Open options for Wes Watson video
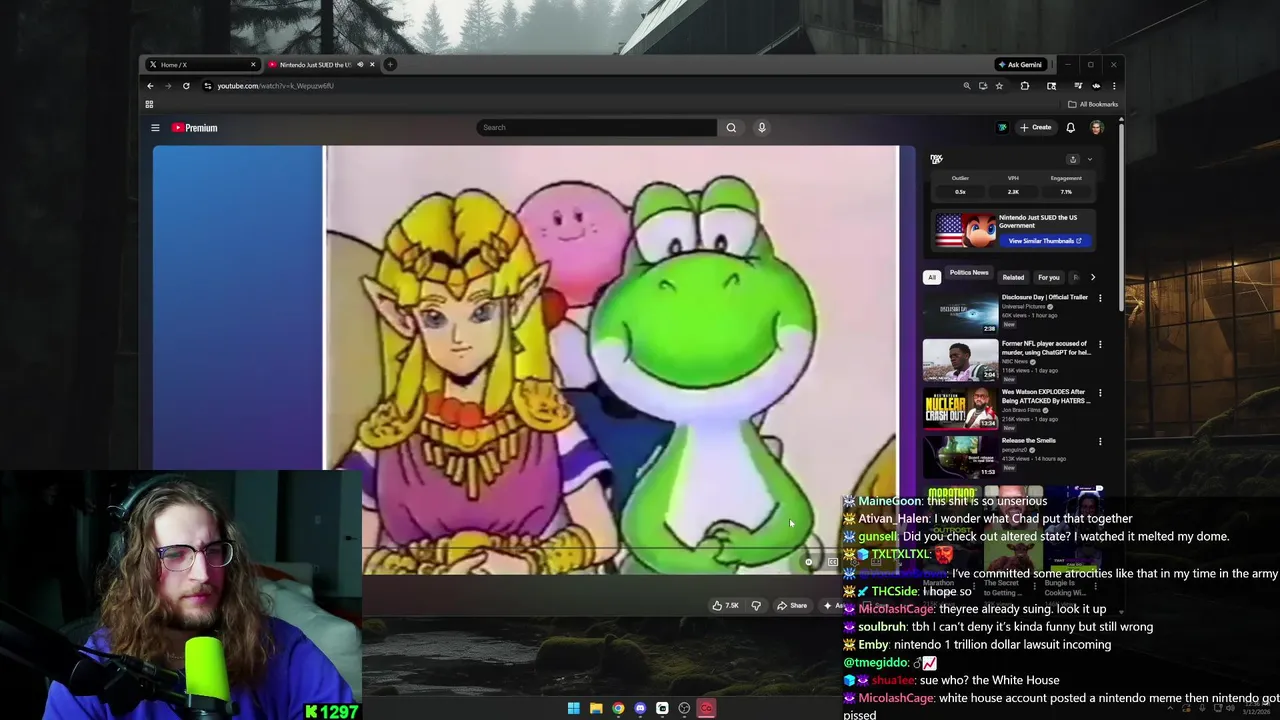 [x=1100, y=393]
